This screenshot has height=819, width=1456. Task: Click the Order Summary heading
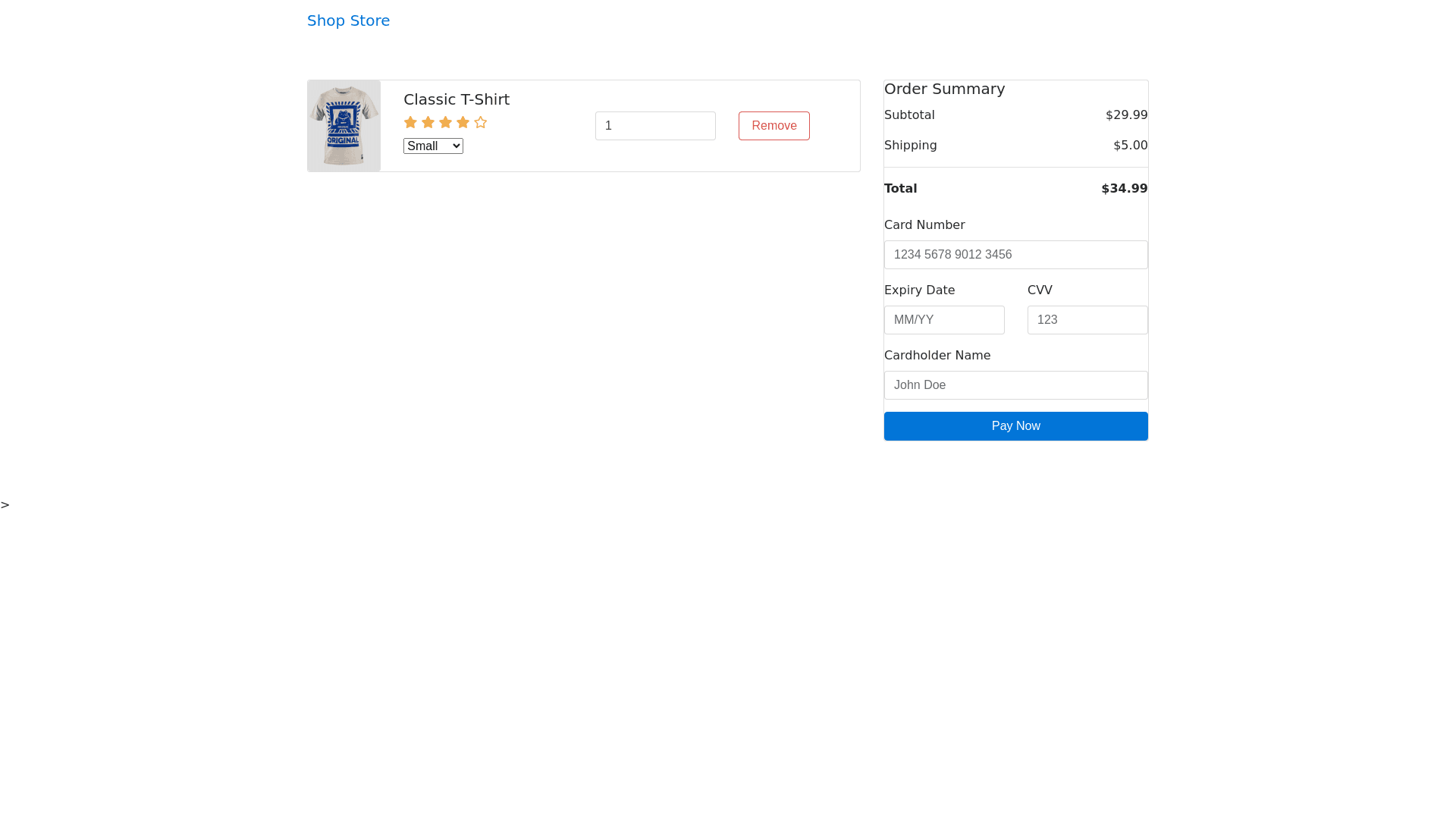pos(944,89)
